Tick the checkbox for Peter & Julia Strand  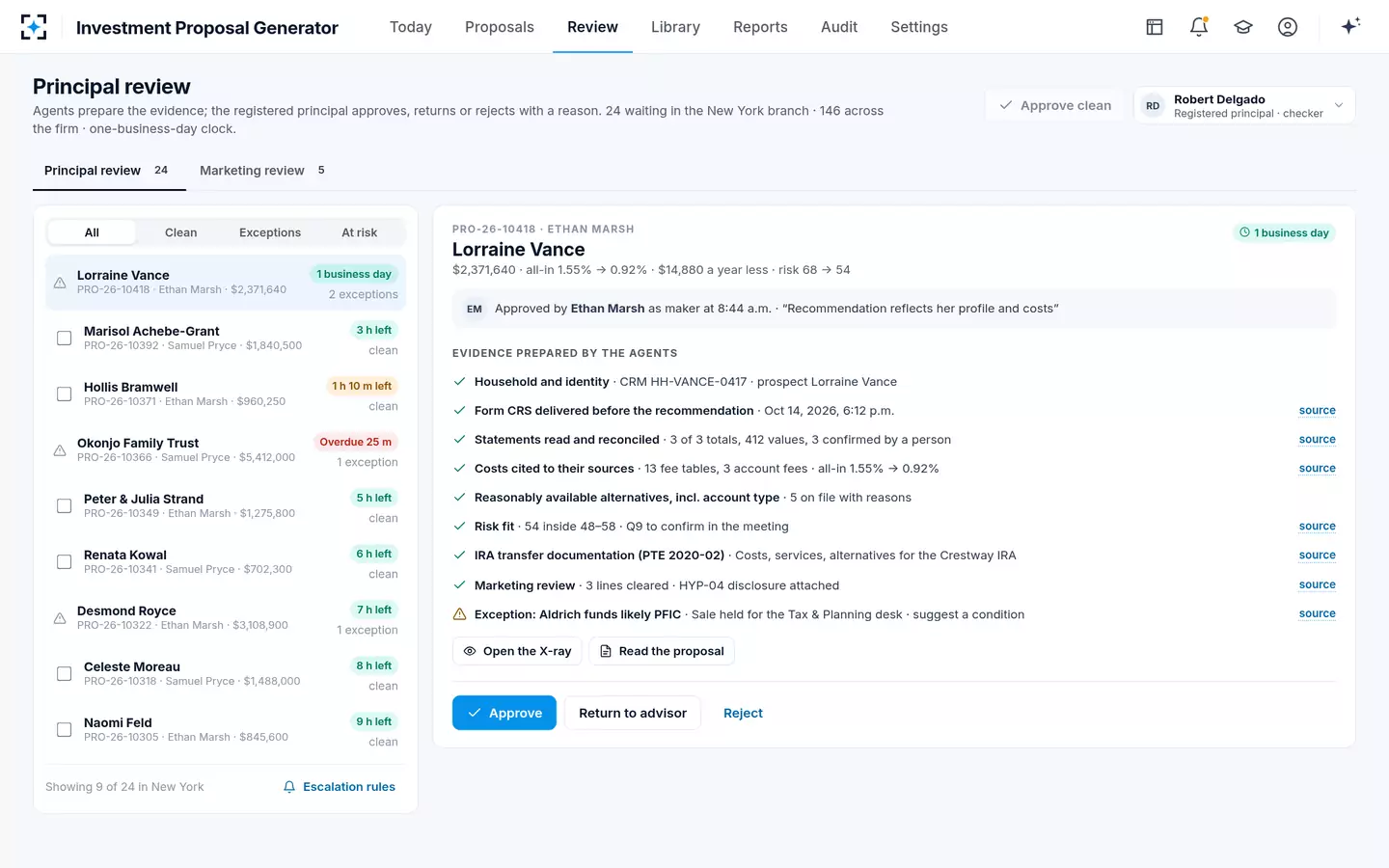pyautogui.click(x=65, y=506)
